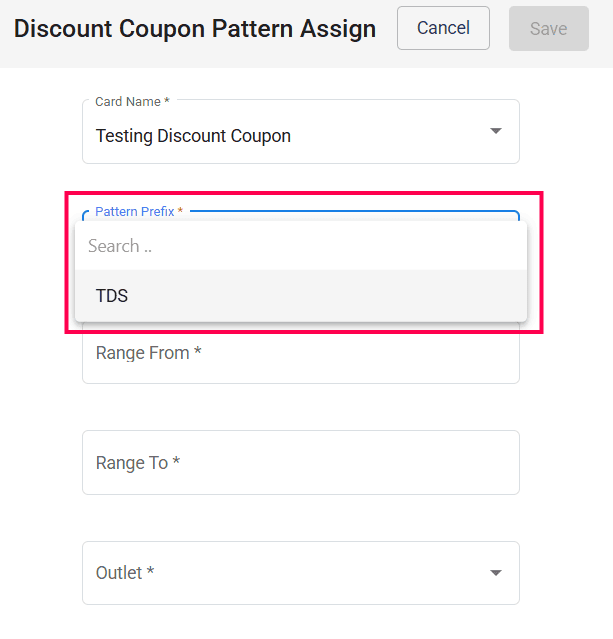The image size is (613, 639).
Task: Click the Testing Discount Coupon selected value
Action: coord(193,136)
